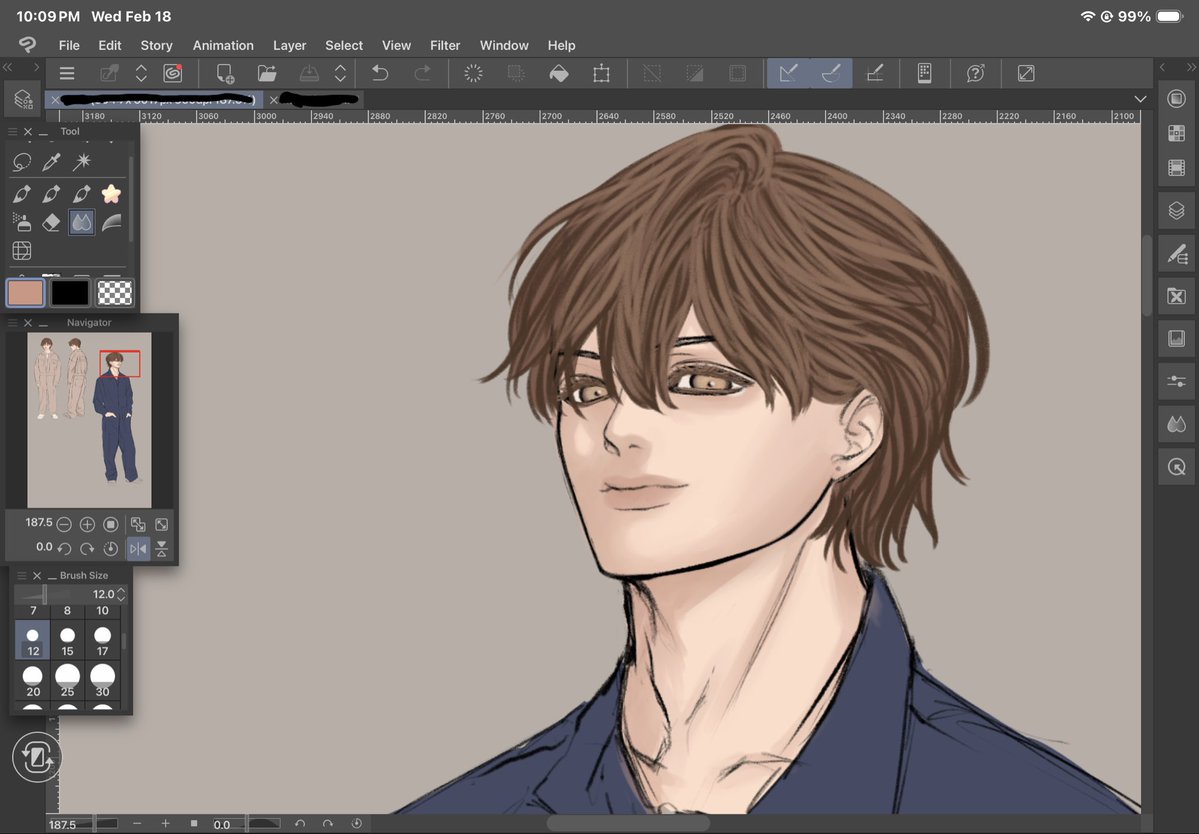Screen dimensions: 1199x834
Task: Select the black sub color swatch
Action: coord(68,292)
